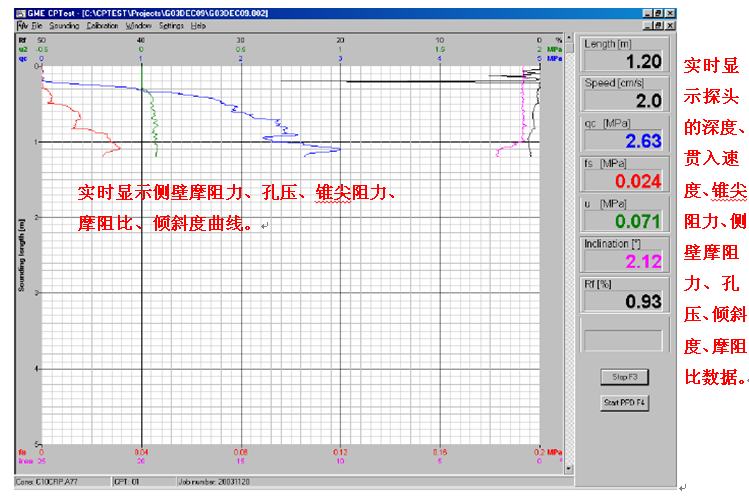Close the inner sounding document window

click(669, 25)
